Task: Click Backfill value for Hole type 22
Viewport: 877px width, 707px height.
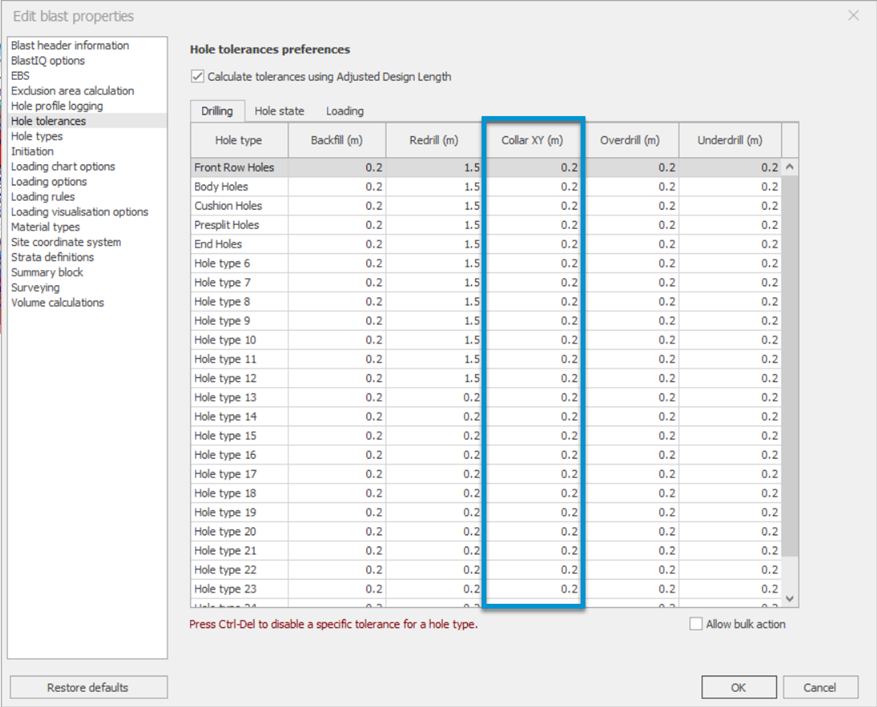Action: (x=337, y=569)
